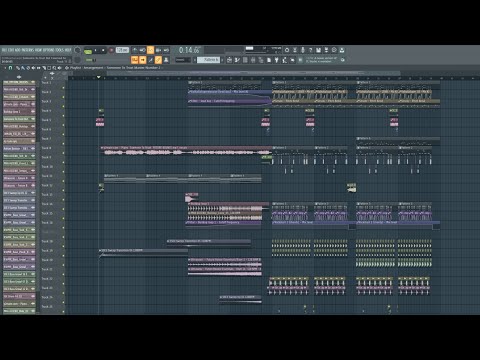Open the FILE menu

coord(4,50)
